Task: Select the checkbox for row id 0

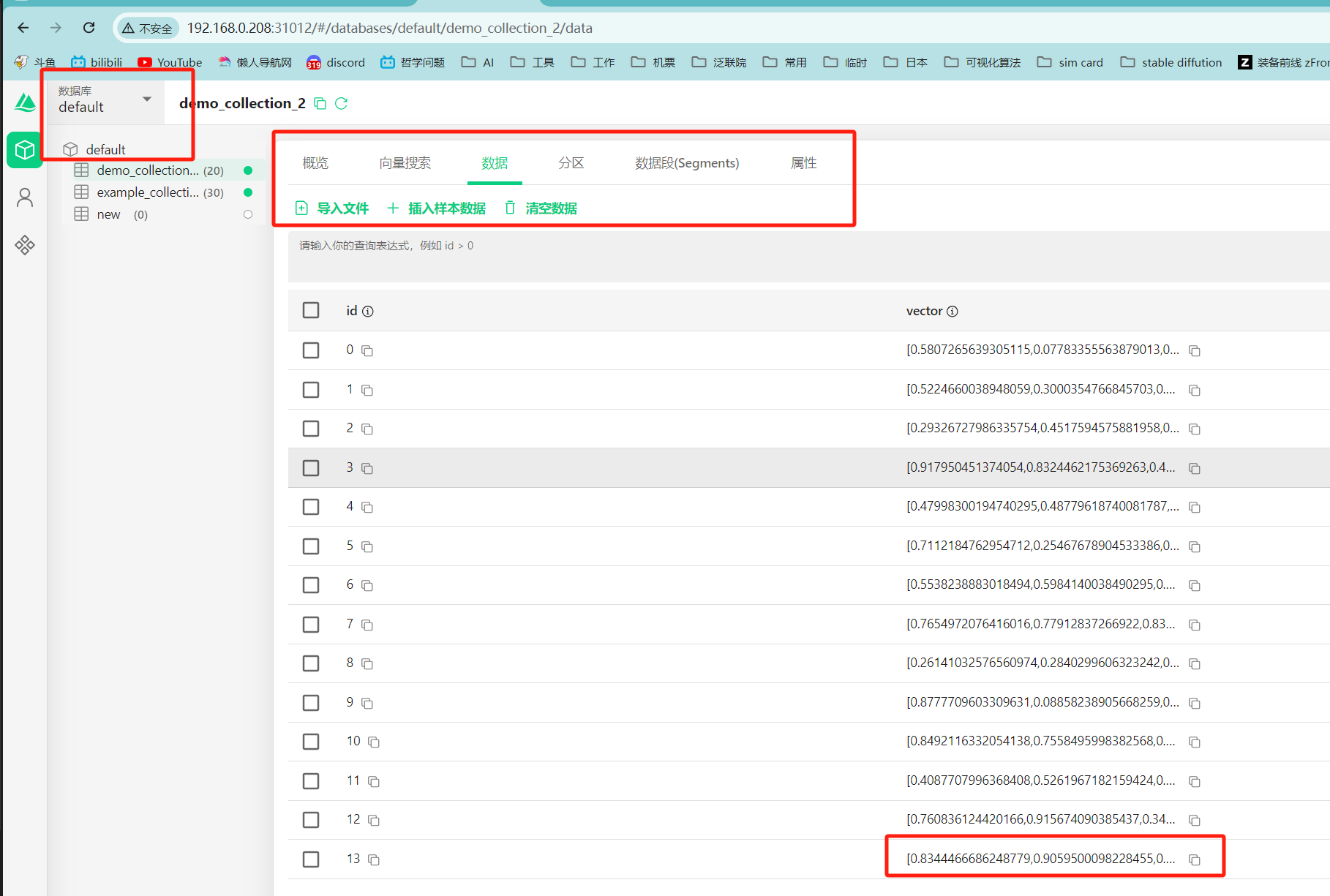Action: coord(311,350)
